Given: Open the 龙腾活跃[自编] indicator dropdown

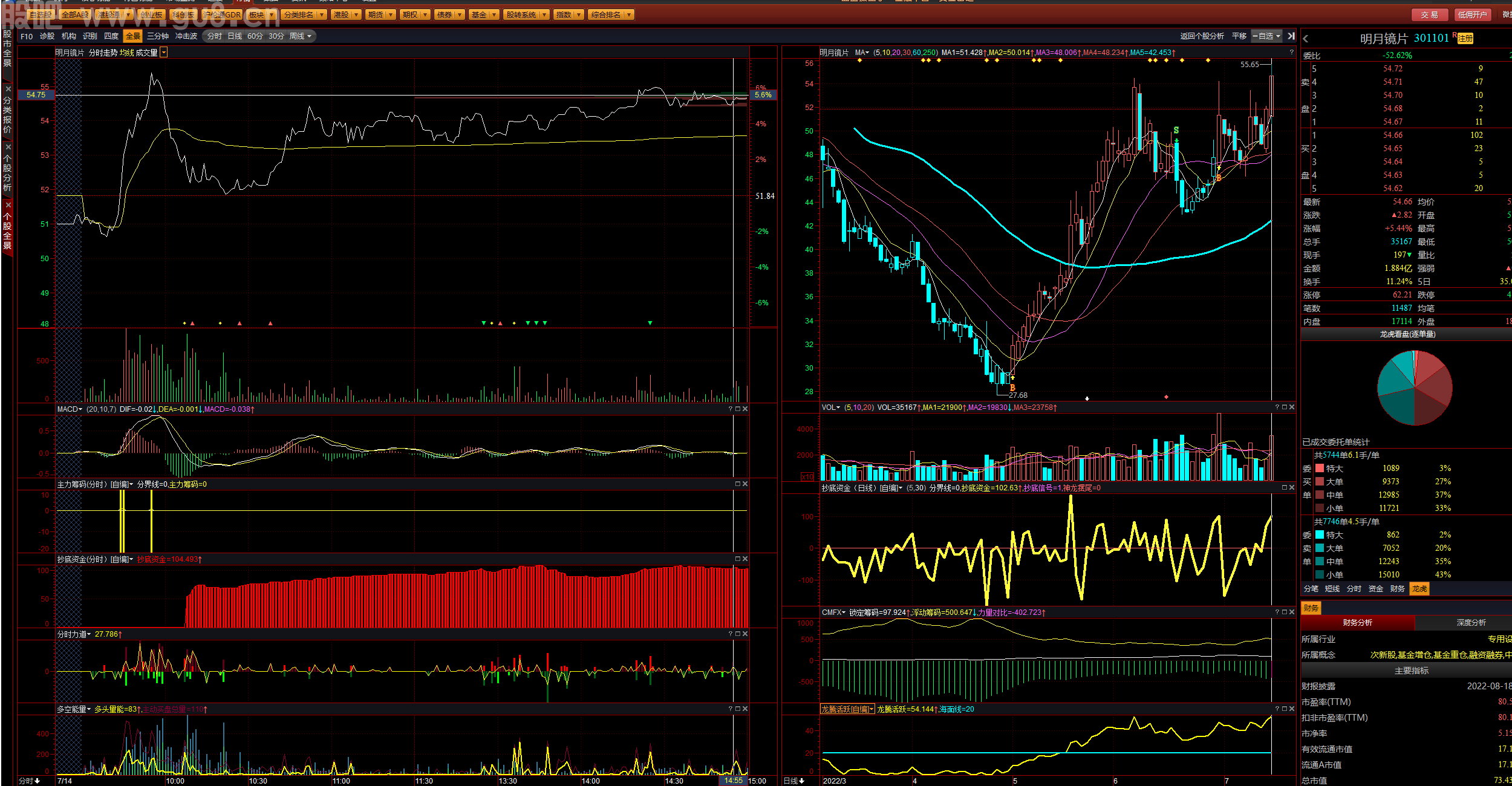Looking at the screenshot, I should 847,709.
